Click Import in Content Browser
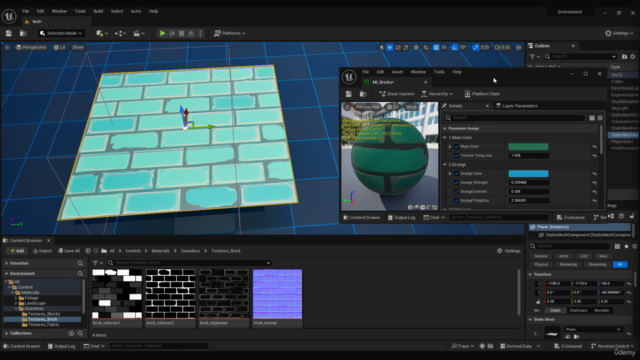The image size is (640, 360). (42, 251)
